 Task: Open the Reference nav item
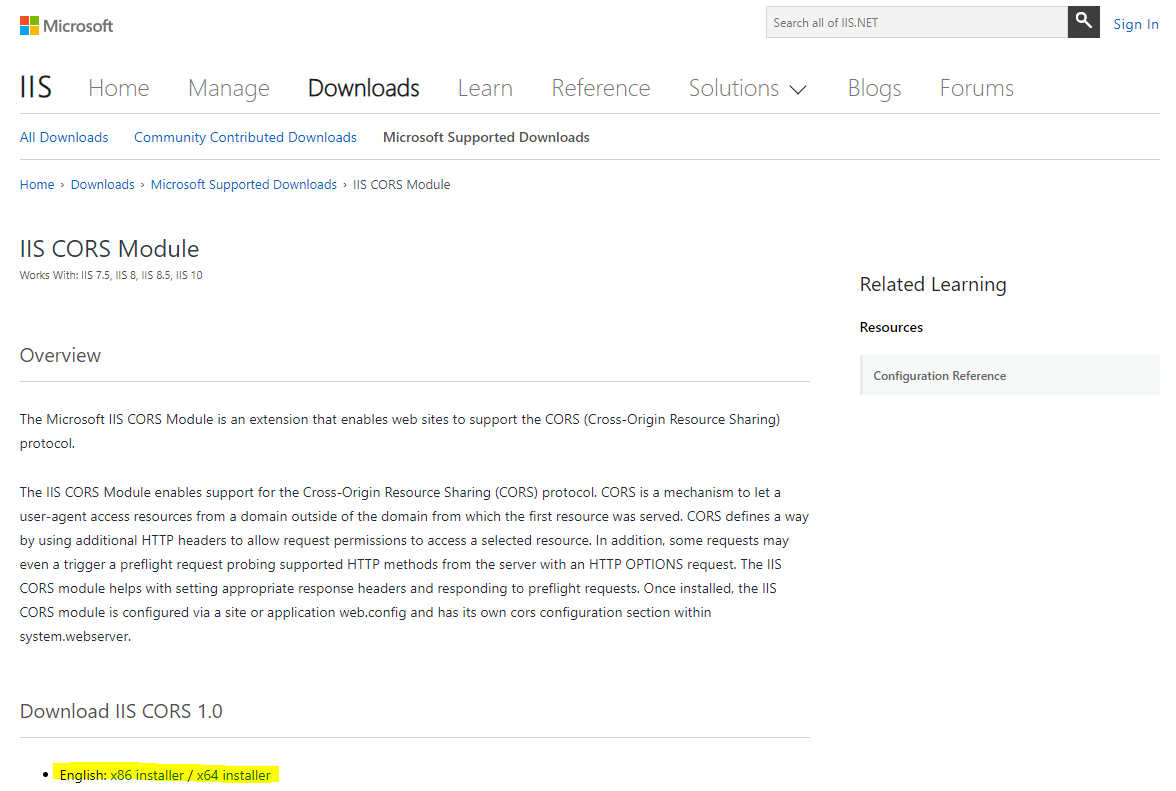pyautogui.click(x=601, y=88)
